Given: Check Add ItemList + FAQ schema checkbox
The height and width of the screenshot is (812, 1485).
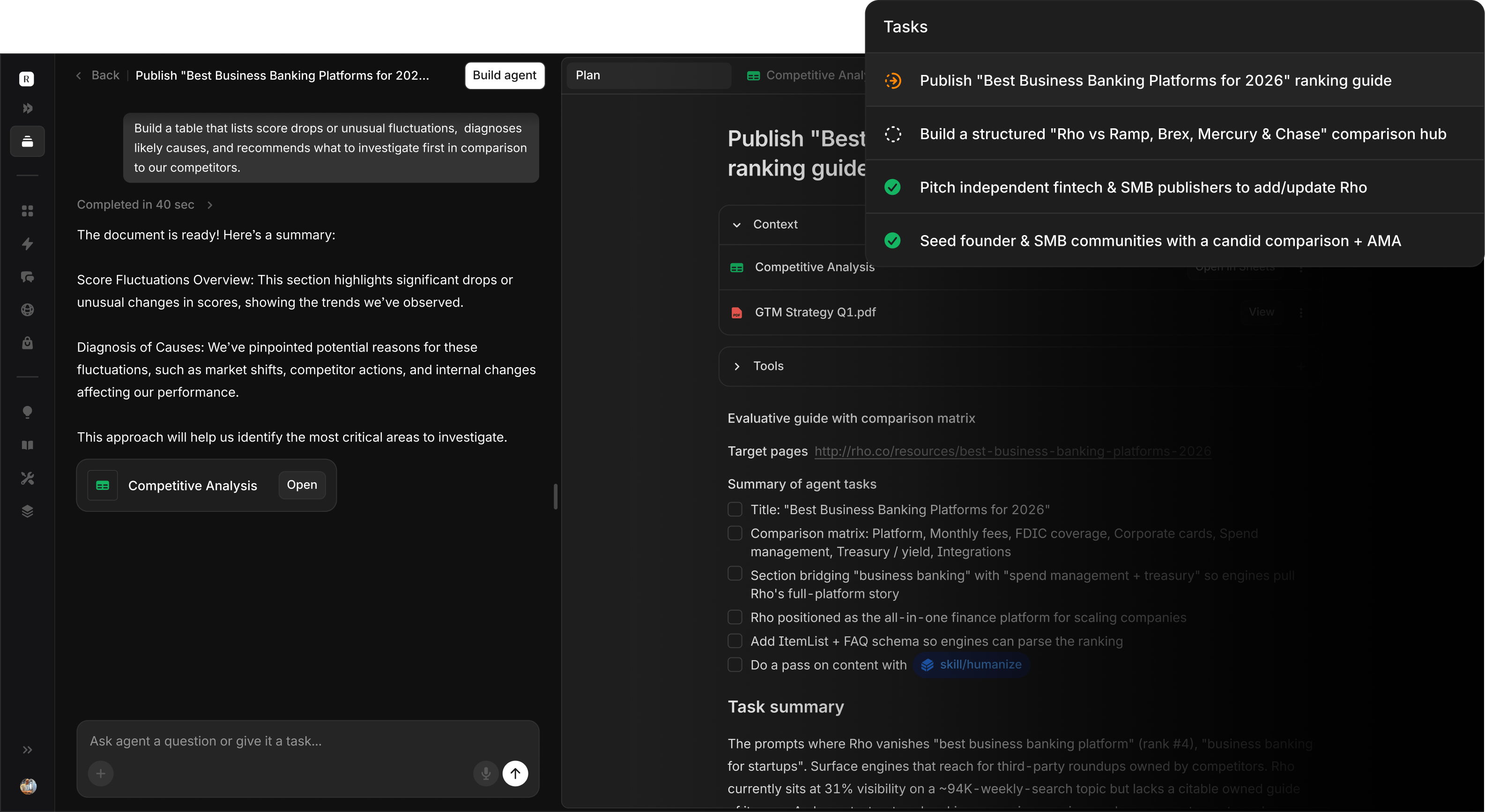Looking at the screenshot, I should 735,641.
